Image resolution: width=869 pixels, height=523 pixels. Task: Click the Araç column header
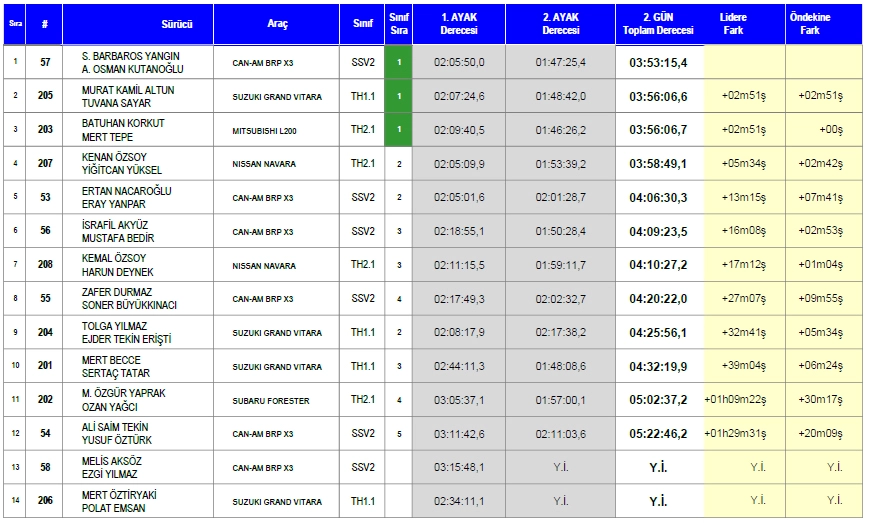click(277, 23)
